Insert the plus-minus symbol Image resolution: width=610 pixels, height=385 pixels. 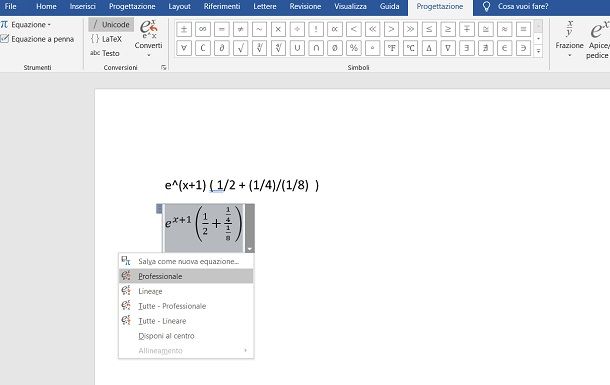coord(184,29)
